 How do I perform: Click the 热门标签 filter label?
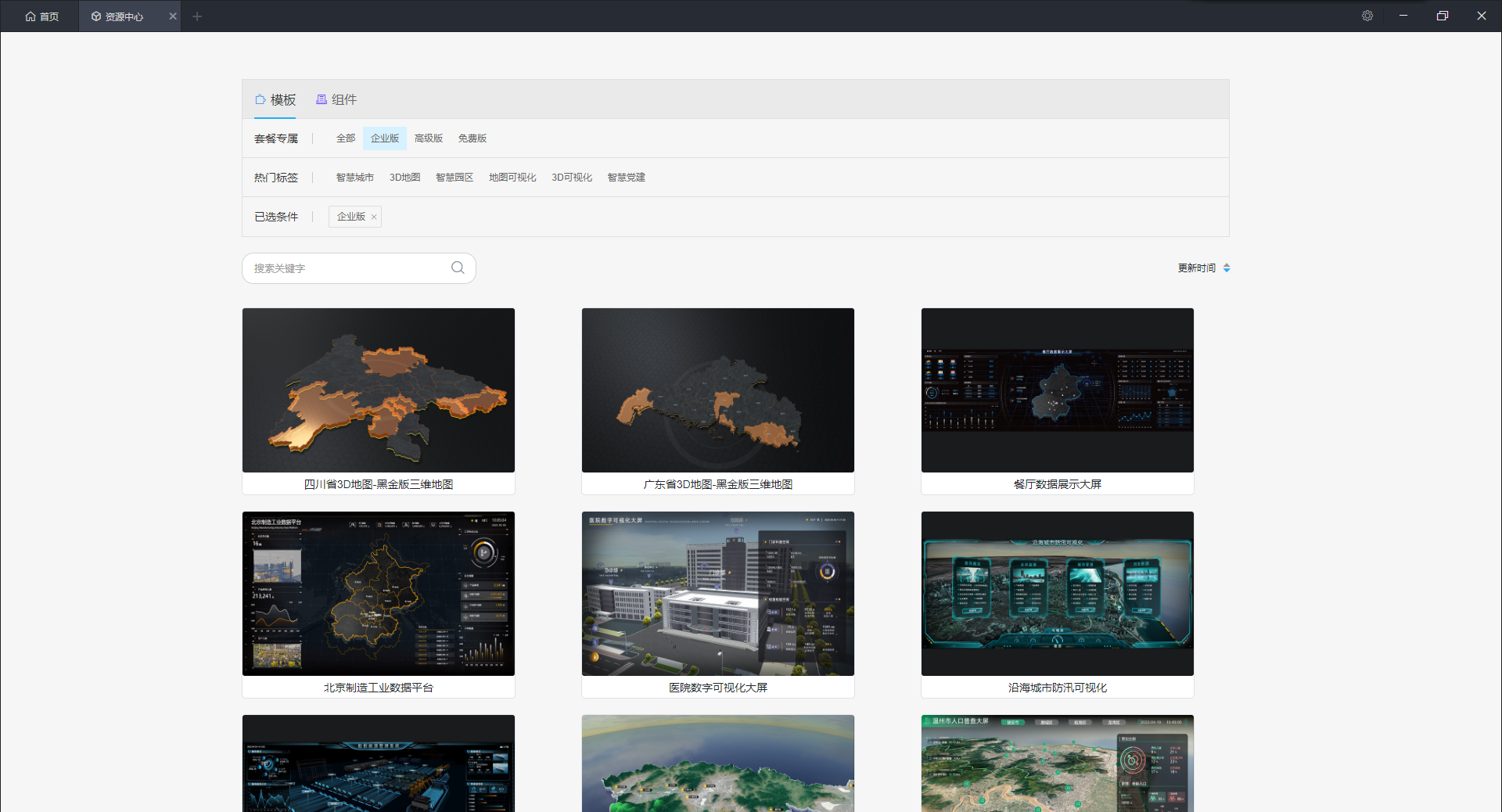(276, 178)
